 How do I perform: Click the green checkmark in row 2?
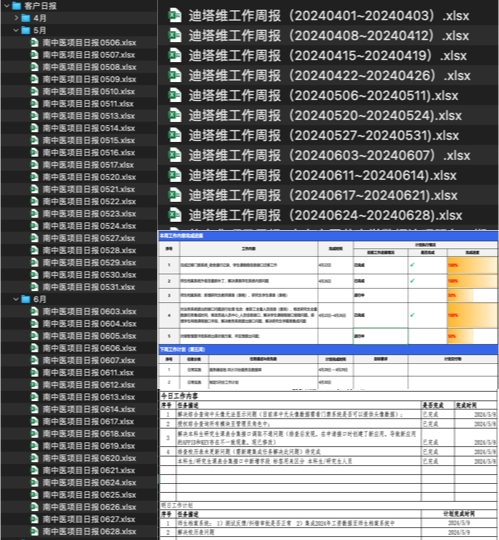[413, 281]
